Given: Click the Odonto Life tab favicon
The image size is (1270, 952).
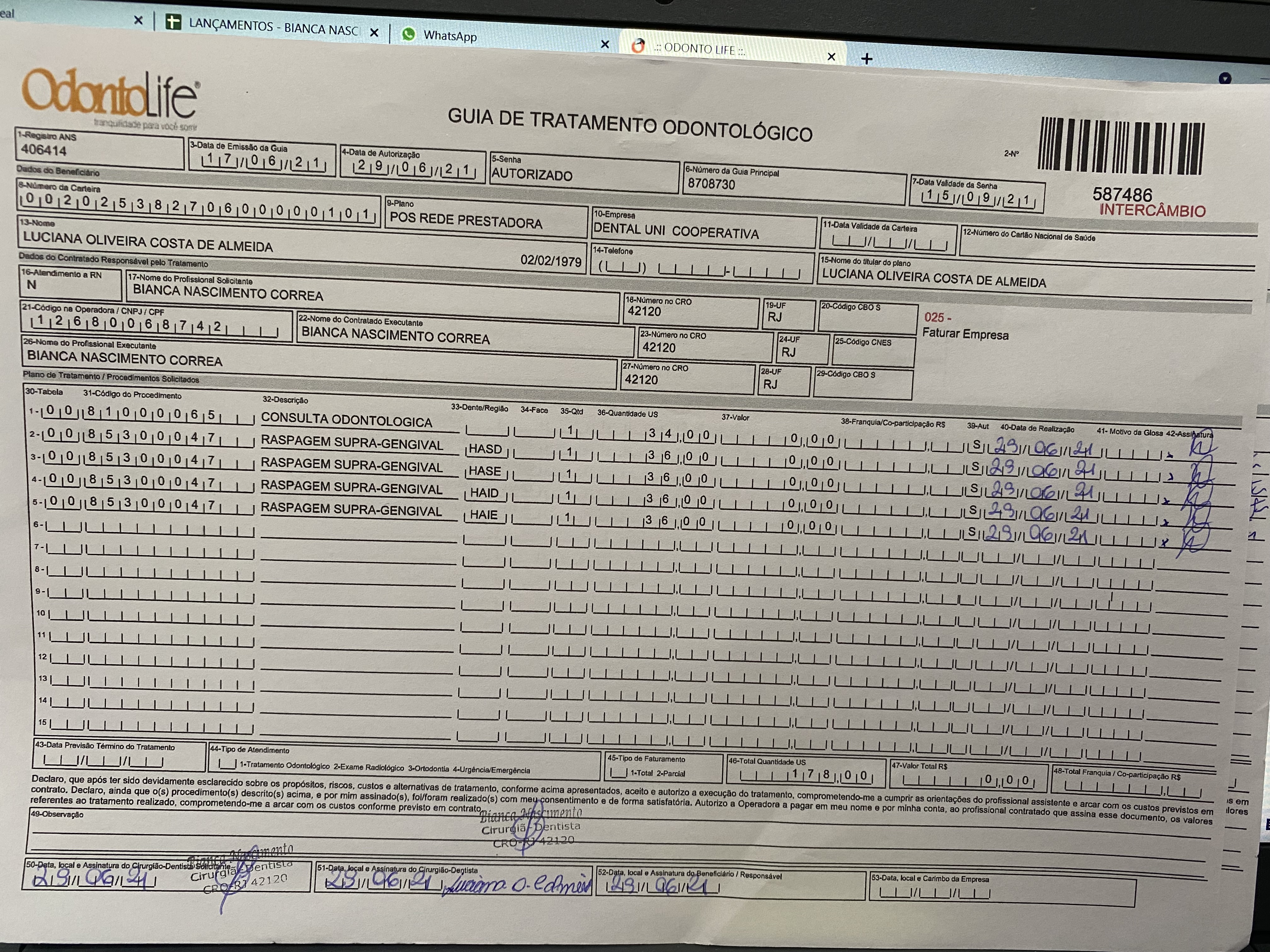Looking at the screenshot, I should [x=638, y=46].
